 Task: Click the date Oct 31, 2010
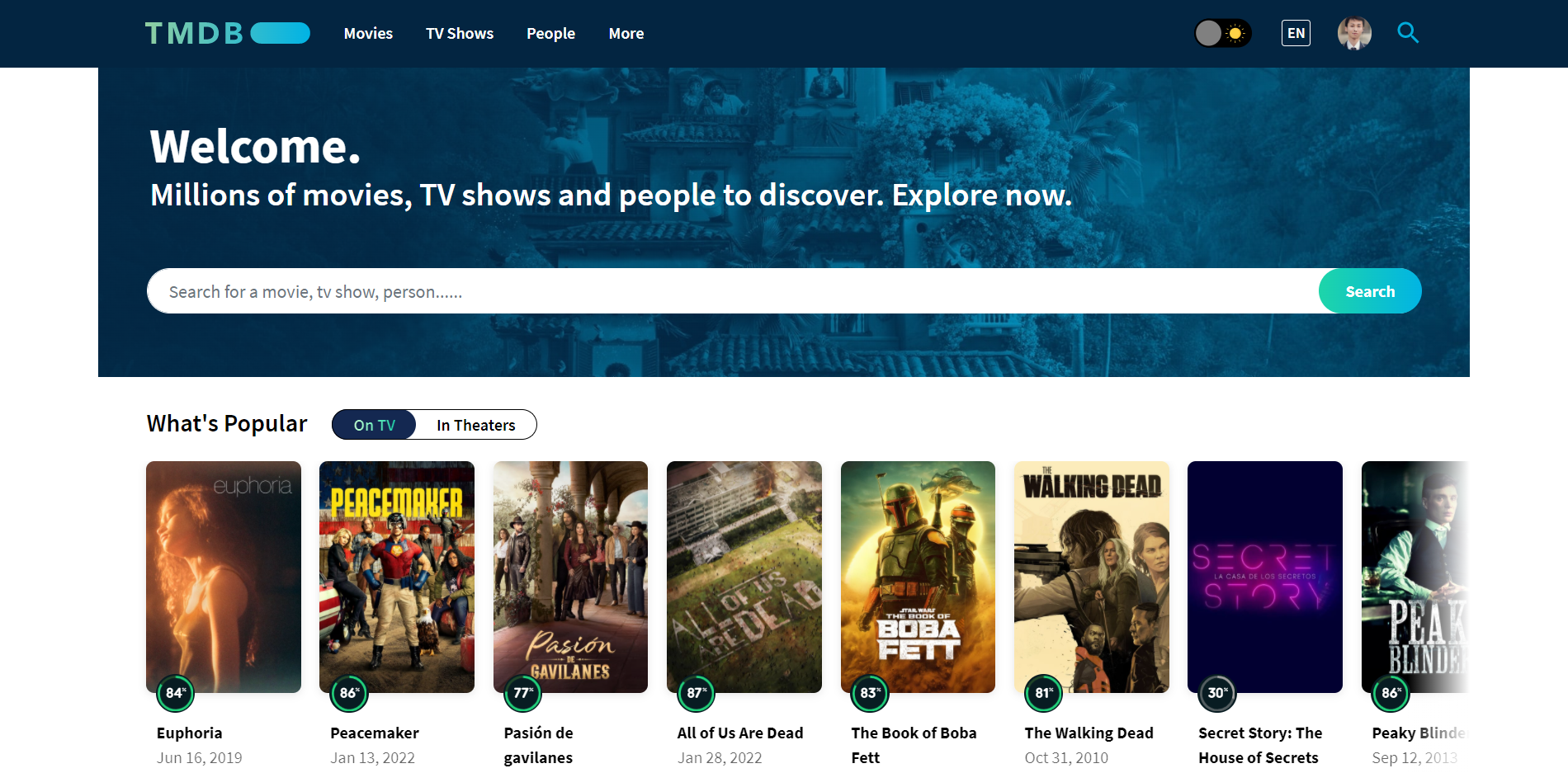(1066, 757)
